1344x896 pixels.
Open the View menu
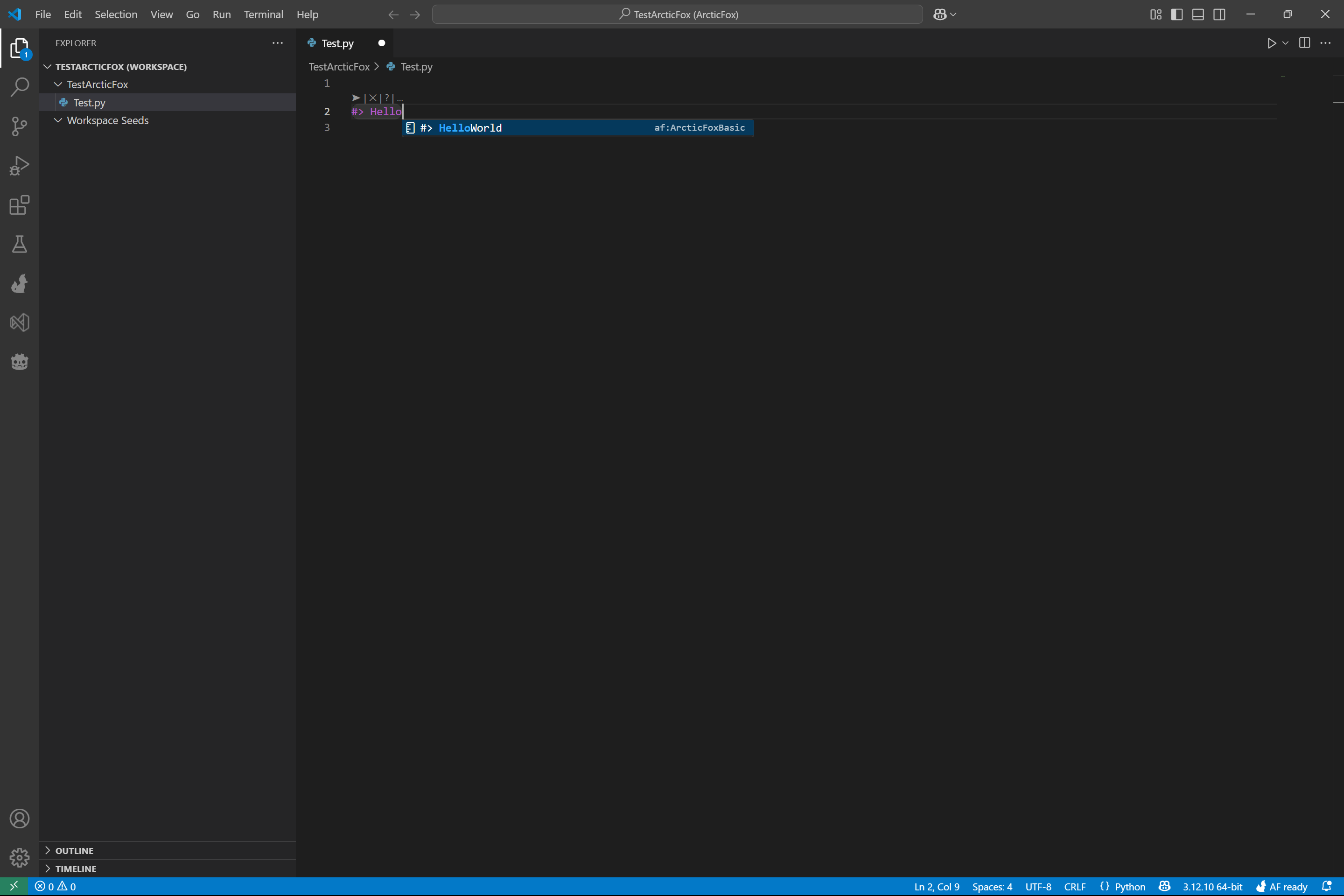tap(162, 15)
